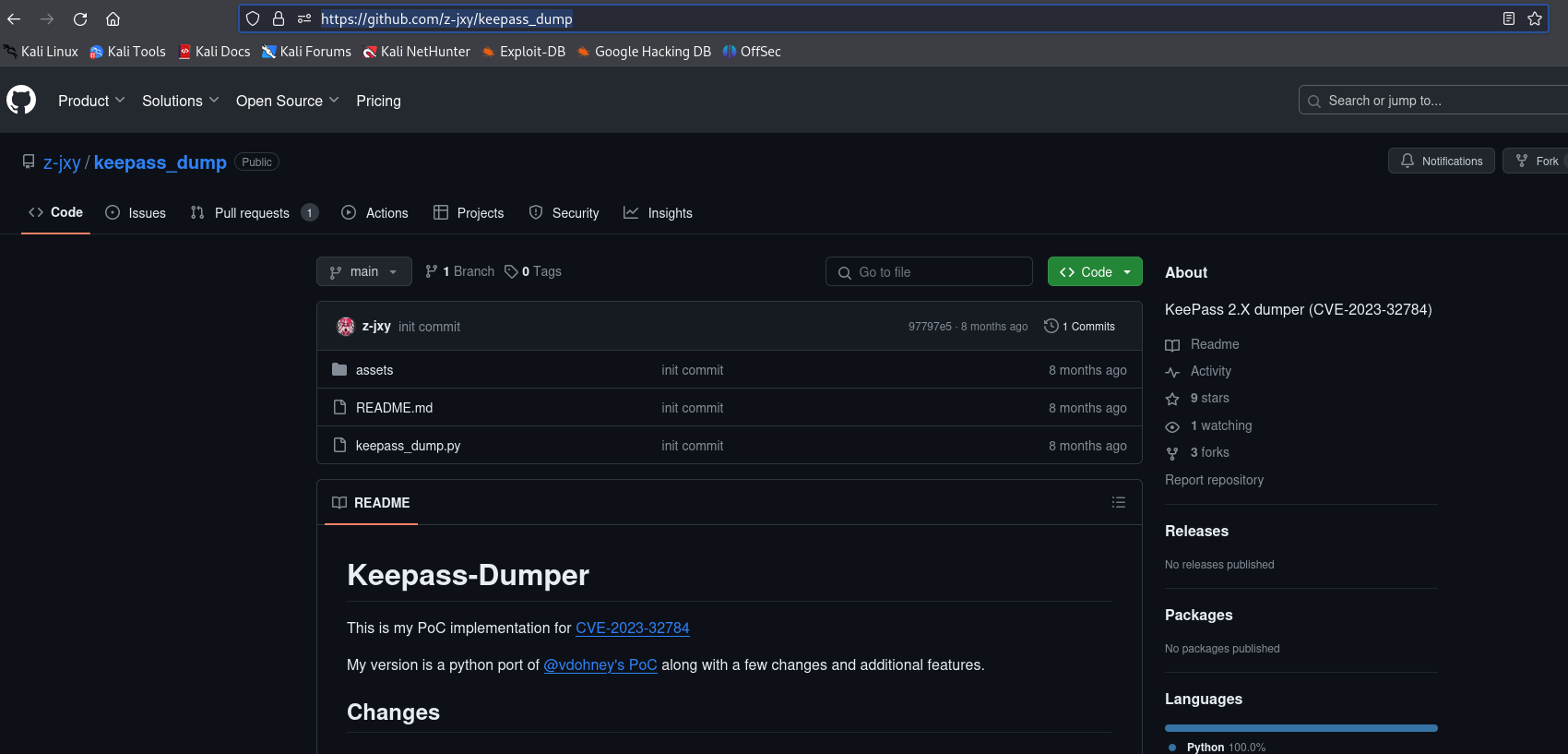
Task: Open the Google Hacking DB bookmark
Action: [x=644, y=52]
